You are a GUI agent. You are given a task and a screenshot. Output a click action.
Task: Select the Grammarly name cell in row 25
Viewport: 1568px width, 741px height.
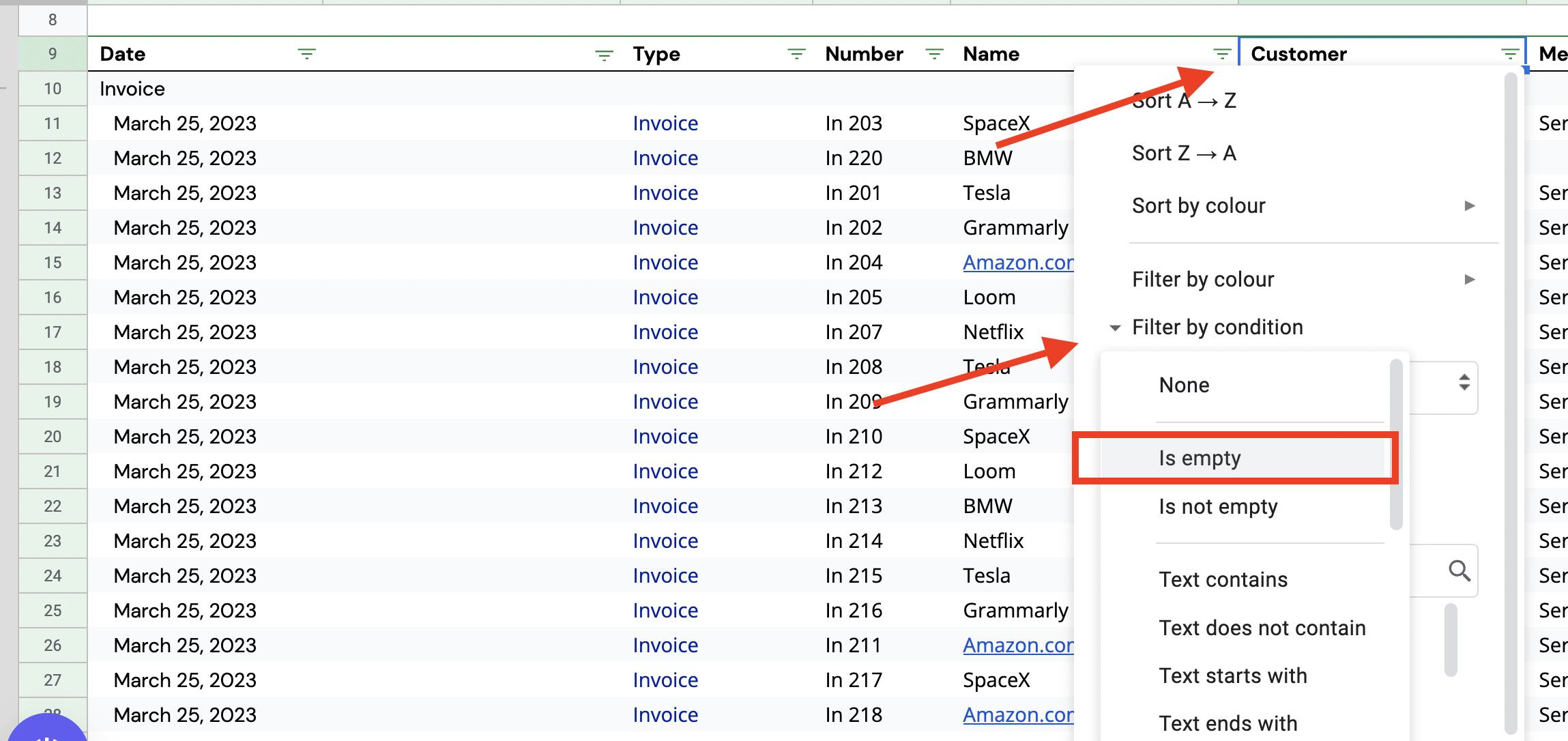(1016, 611)
